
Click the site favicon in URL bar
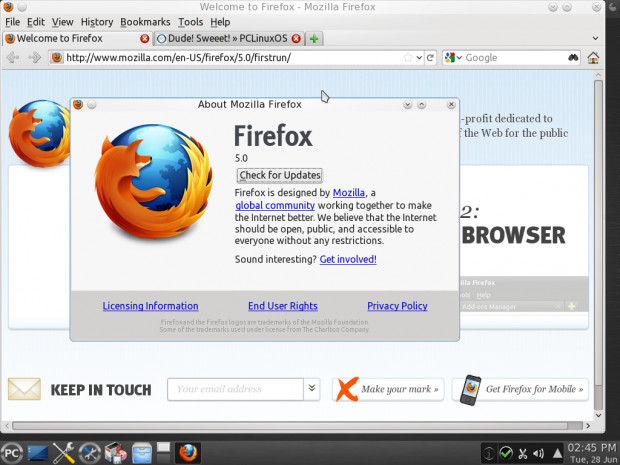[x=57, y=58]
